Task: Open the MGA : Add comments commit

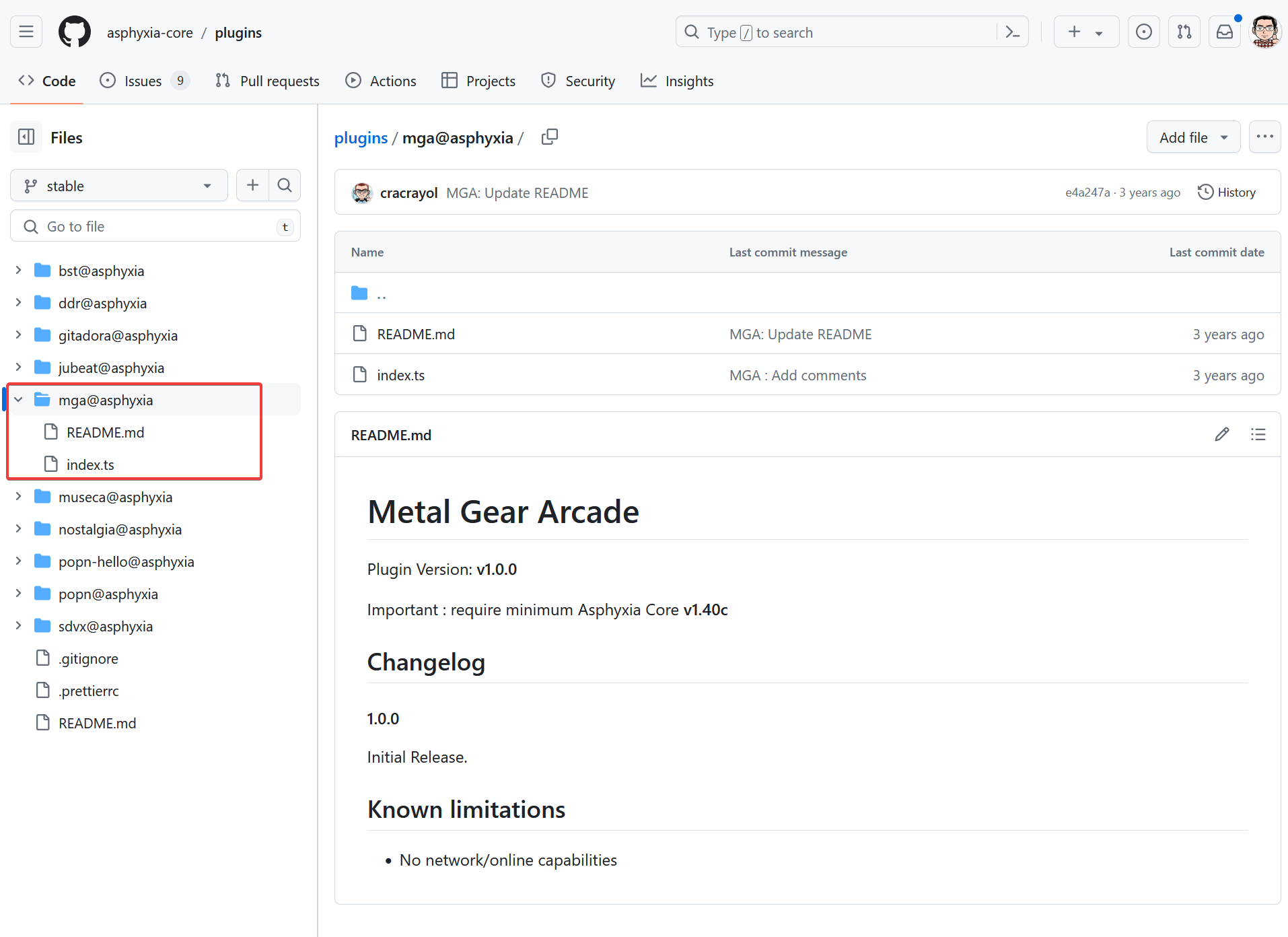Action: [x=797, y=376]
